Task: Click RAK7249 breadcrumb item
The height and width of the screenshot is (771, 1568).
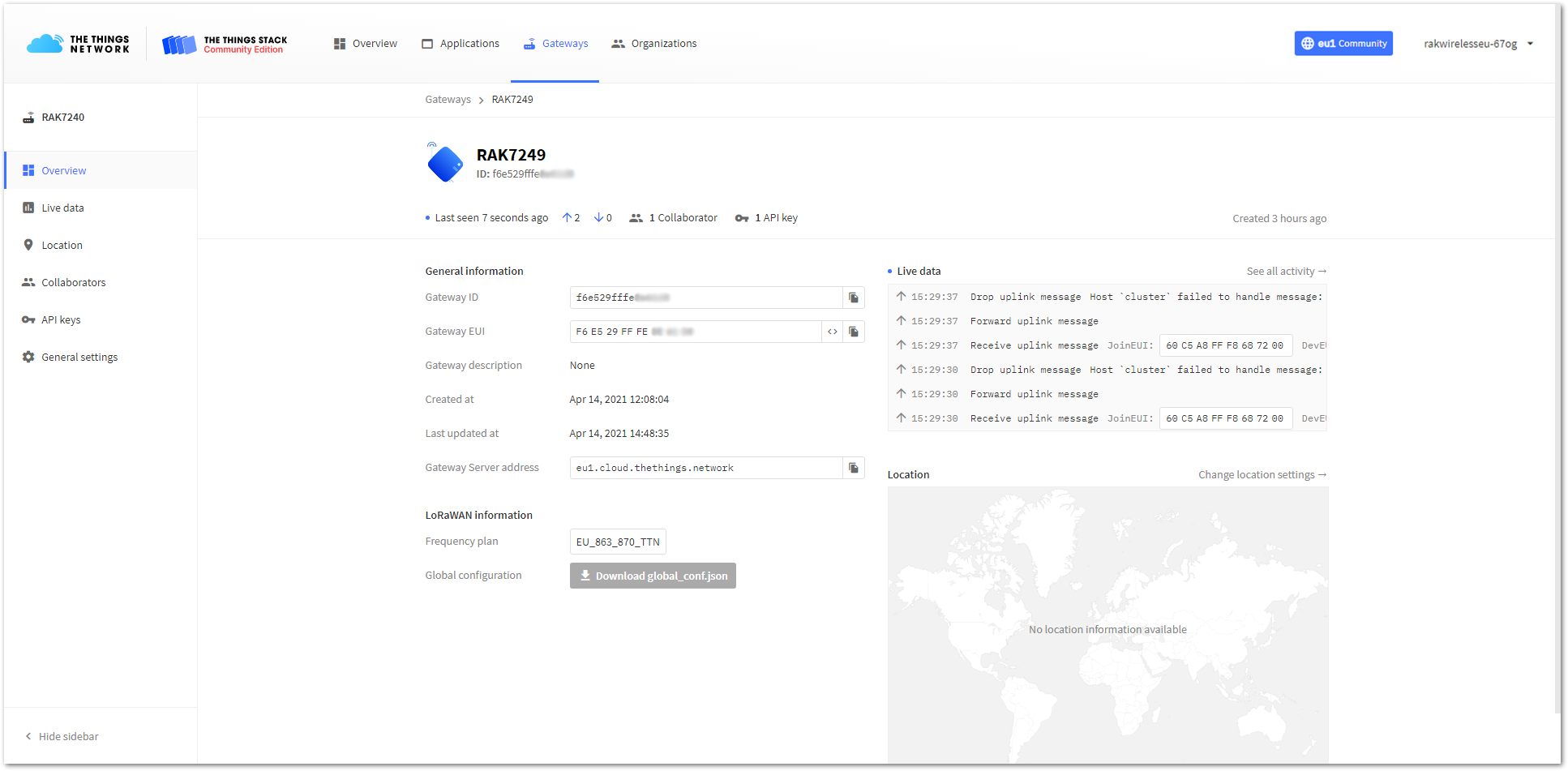Action: pos(512,100)
